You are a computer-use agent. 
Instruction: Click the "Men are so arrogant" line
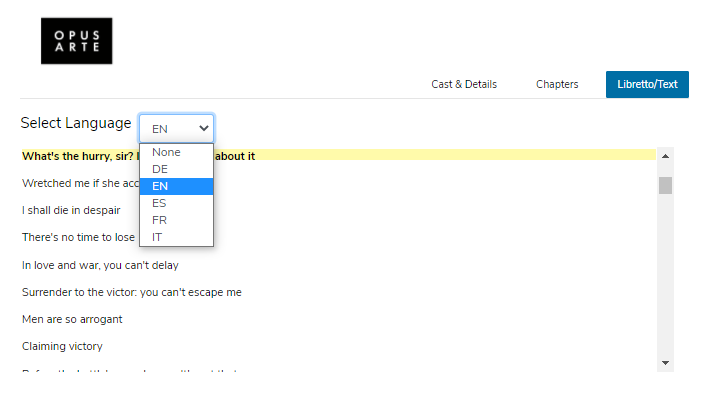tap(71, 319)
